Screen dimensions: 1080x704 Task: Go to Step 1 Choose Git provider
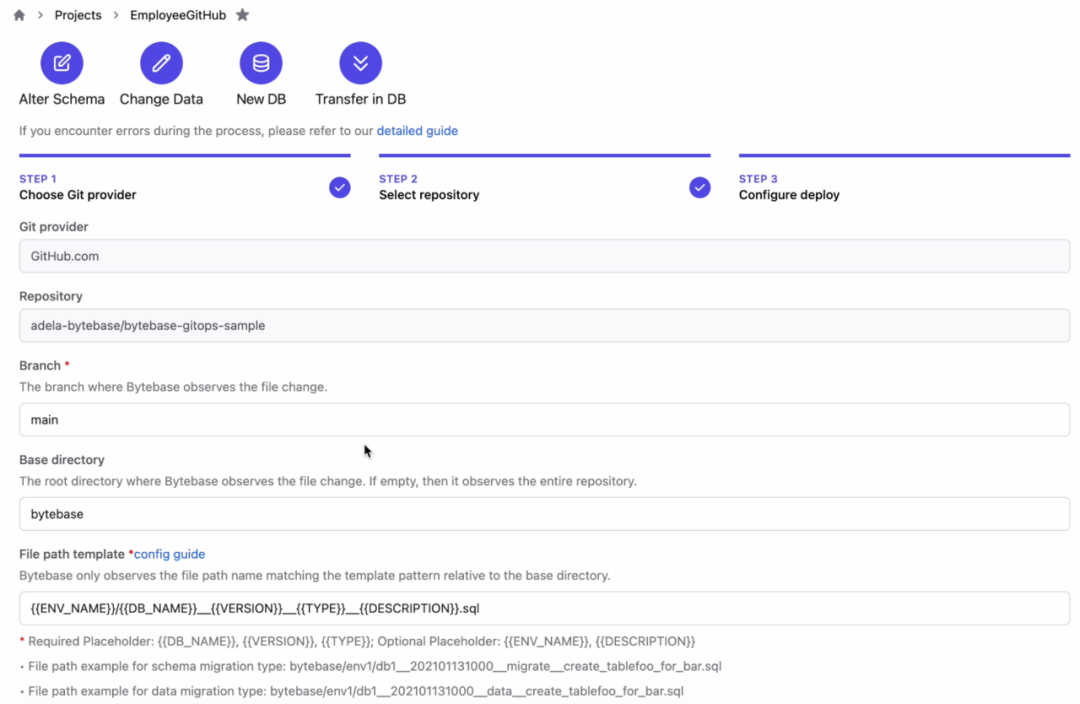(x=78, y=195)
